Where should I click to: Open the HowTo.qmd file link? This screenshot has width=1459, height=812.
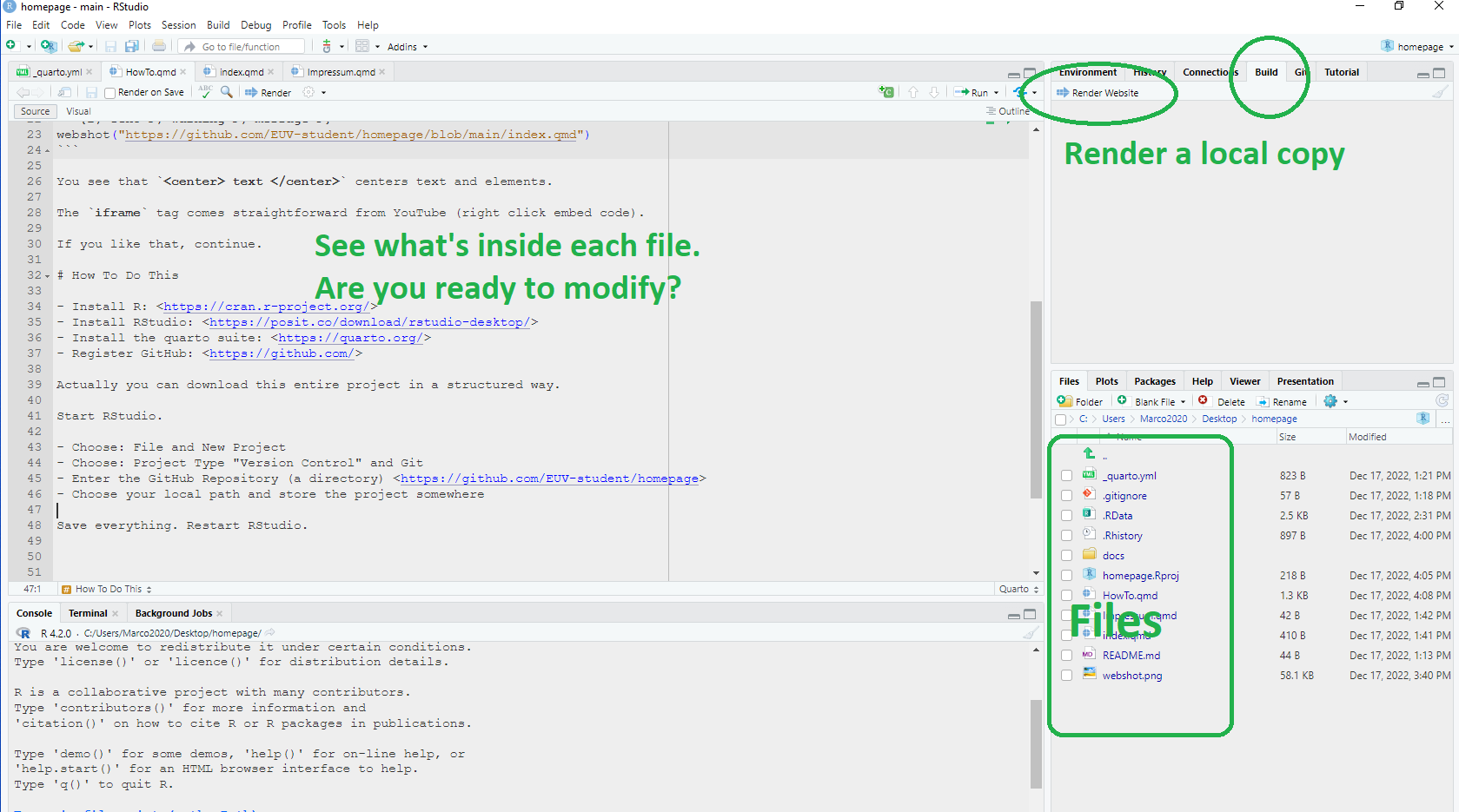click(x=1130, y=596)
